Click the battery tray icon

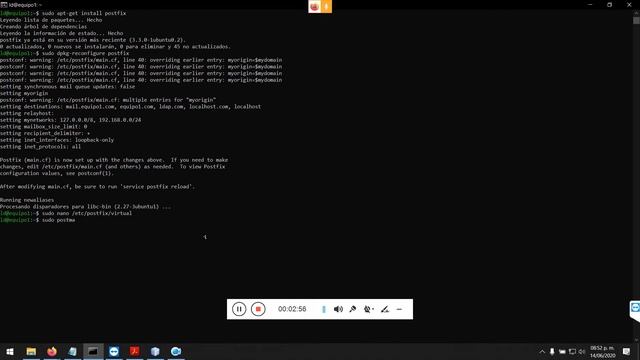[562, 352]
